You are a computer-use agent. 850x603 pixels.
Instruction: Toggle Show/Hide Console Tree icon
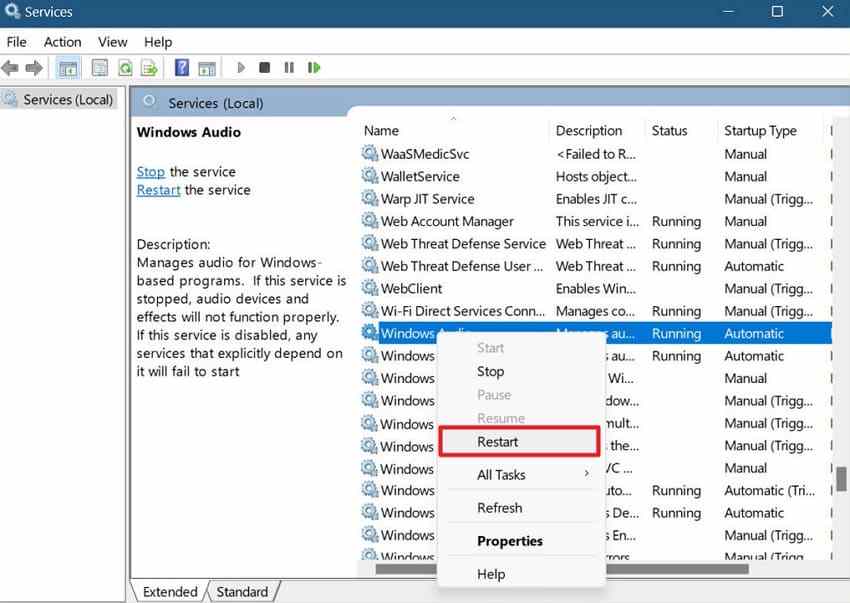pyautogui.click(x=68, y=68)
